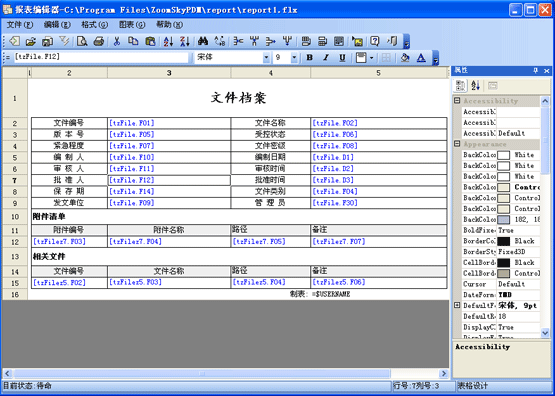Click properties panel scroll down arrow

pos(545,333)
